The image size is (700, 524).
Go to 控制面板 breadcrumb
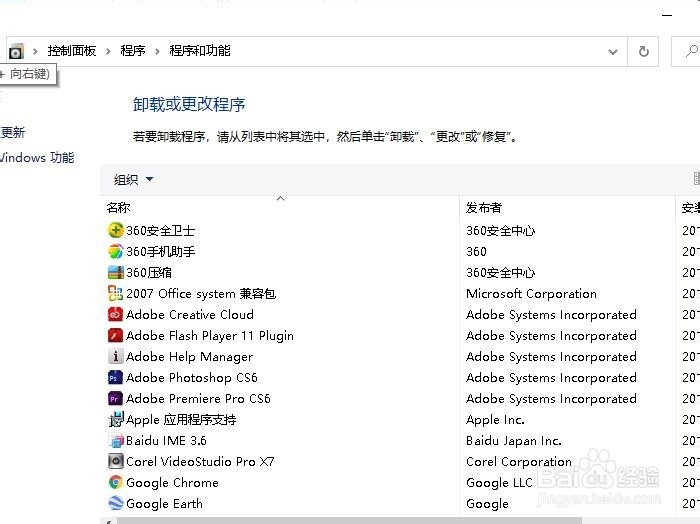[72, 51]
